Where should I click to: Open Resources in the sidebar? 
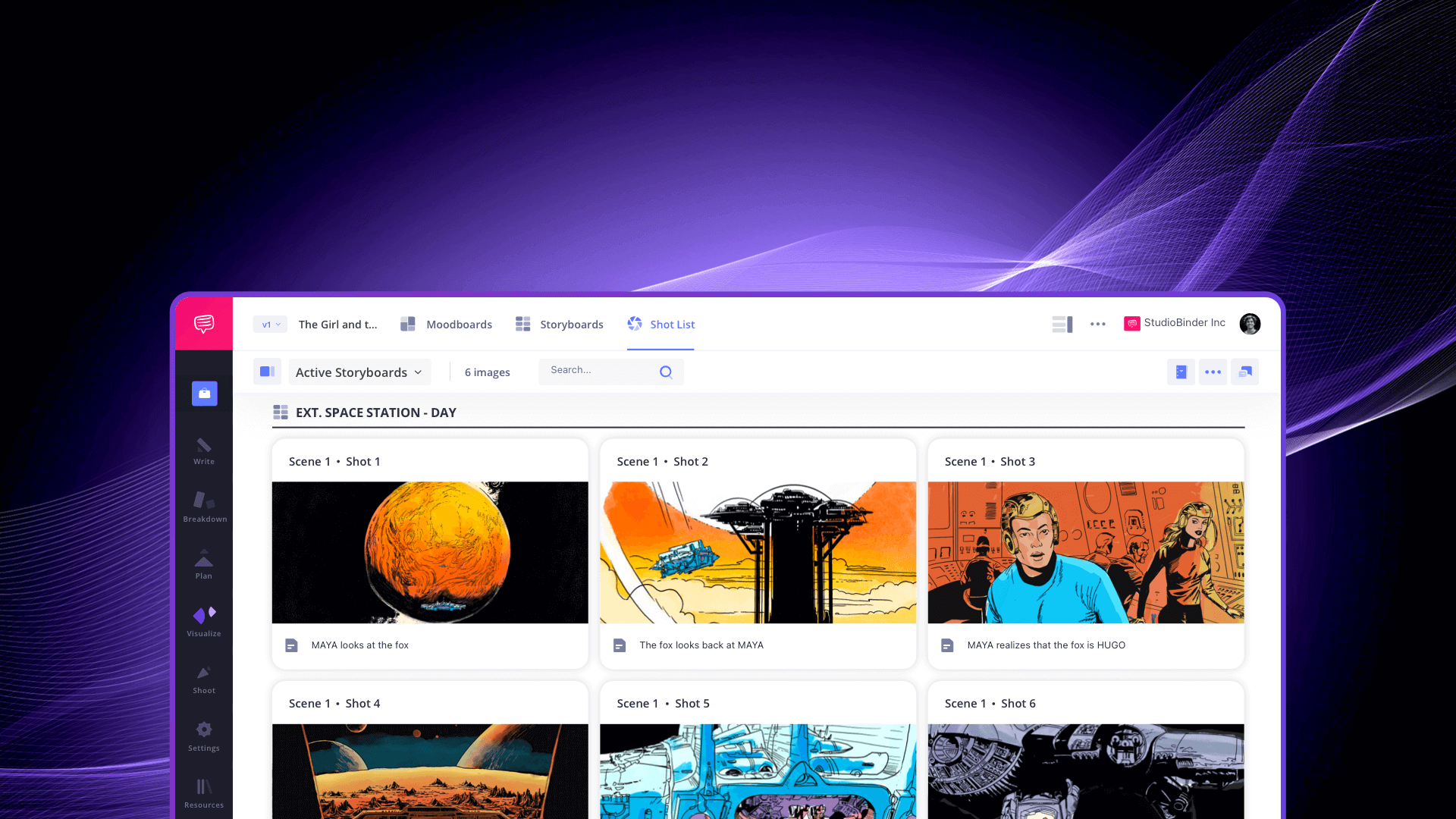[x=204, y=793]
